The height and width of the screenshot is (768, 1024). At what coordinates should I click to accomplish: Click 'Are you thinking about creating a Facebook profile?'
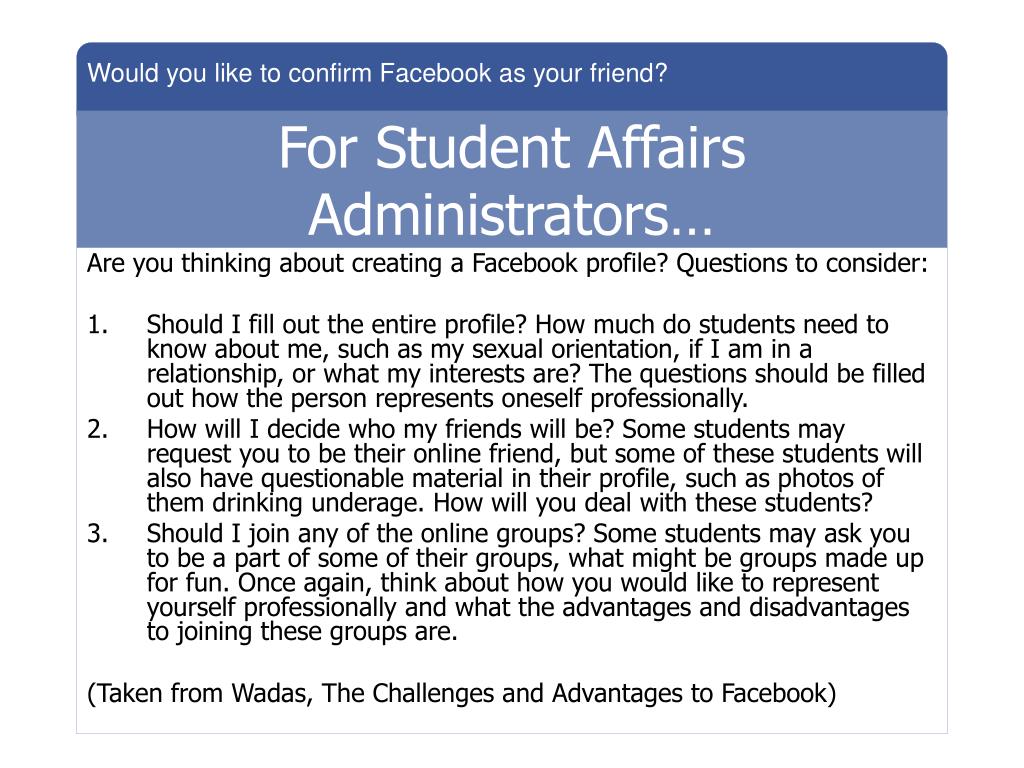click(378, 264)
